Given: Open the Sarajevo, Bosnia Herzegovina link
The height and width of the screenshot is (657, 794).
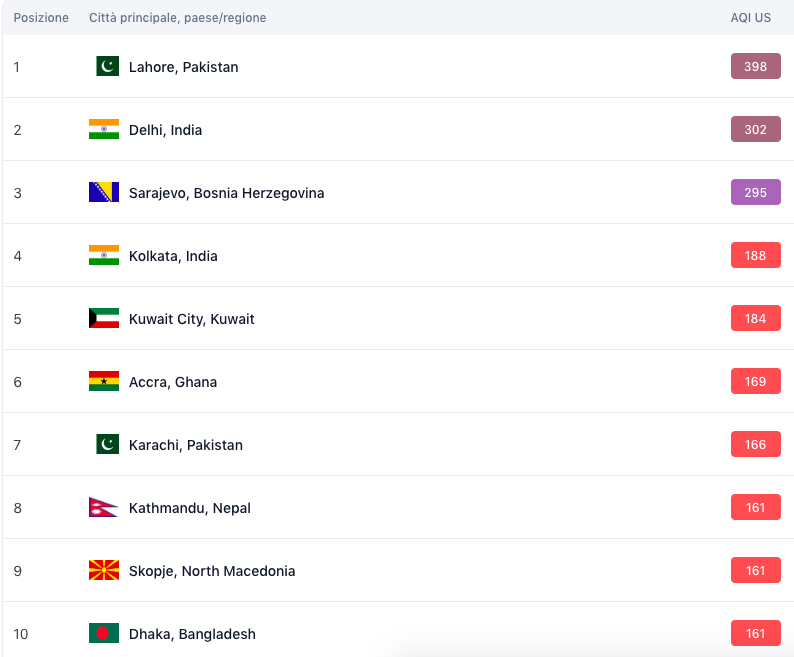Looking at the screenshot, I should tap(226, 193).
